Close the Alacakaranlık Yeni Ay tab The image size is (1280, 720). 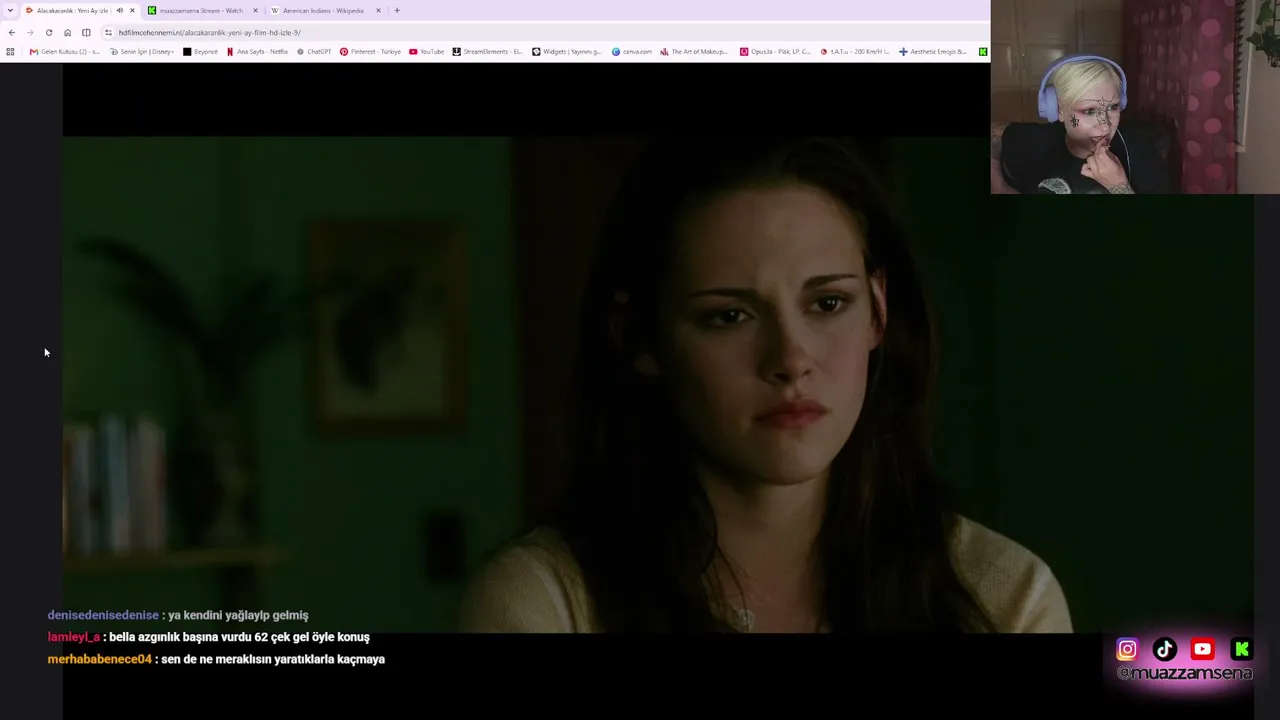[x=132, y=10]
